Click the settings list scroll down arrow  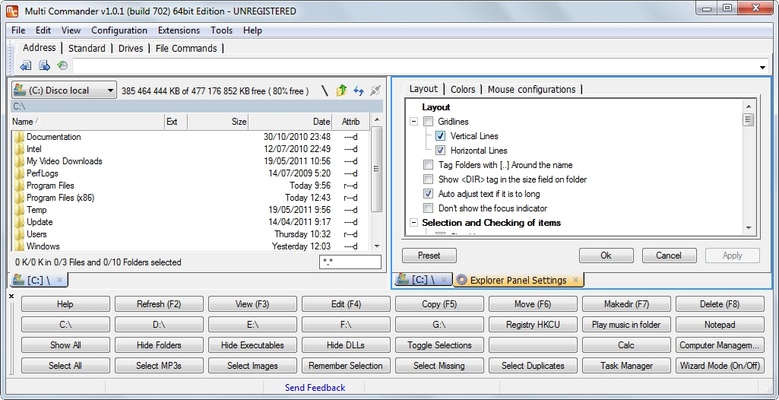pos(748,228)
